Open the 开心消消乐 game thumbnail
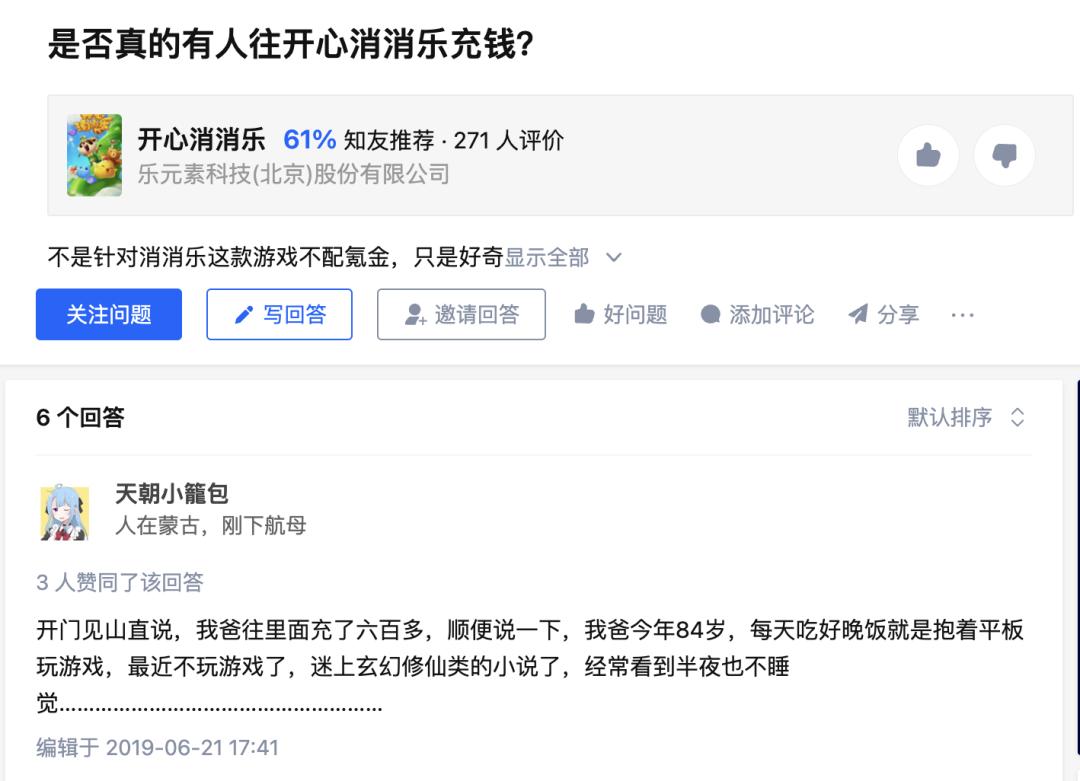This screenshot has width=1080, height=781. pyautogui.click(x=94, y=155)
